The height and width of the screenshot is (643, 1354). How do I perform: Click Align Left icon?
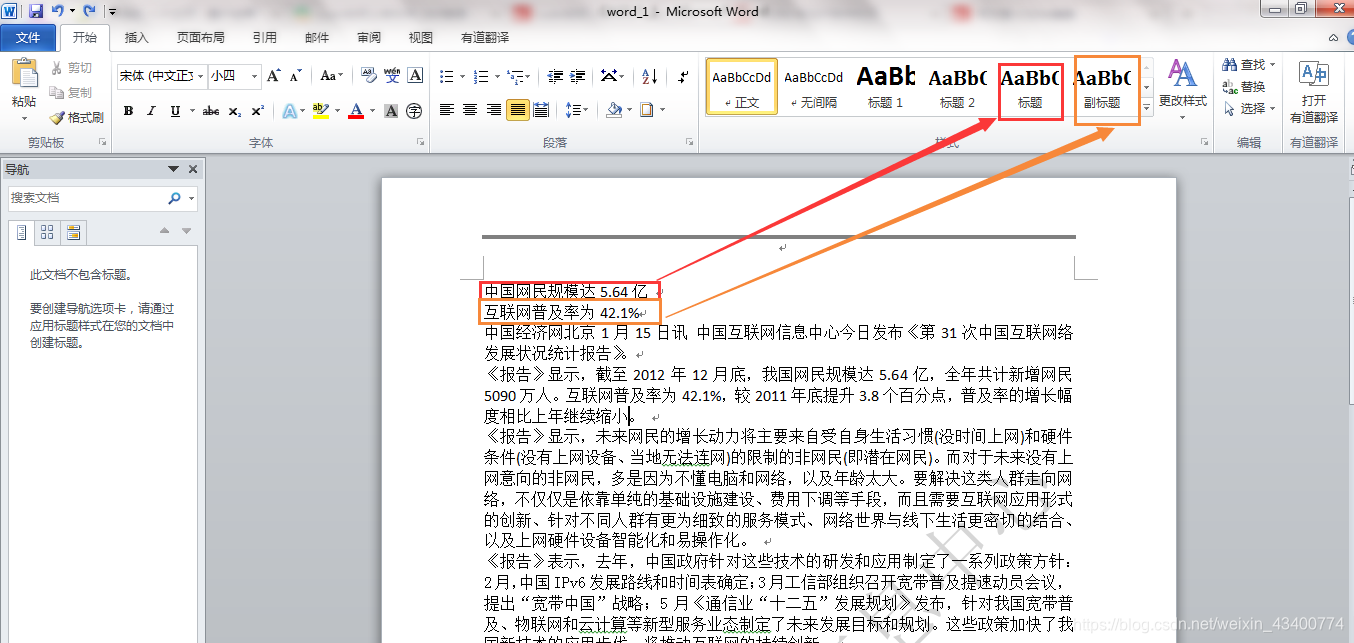click(446, 110)
